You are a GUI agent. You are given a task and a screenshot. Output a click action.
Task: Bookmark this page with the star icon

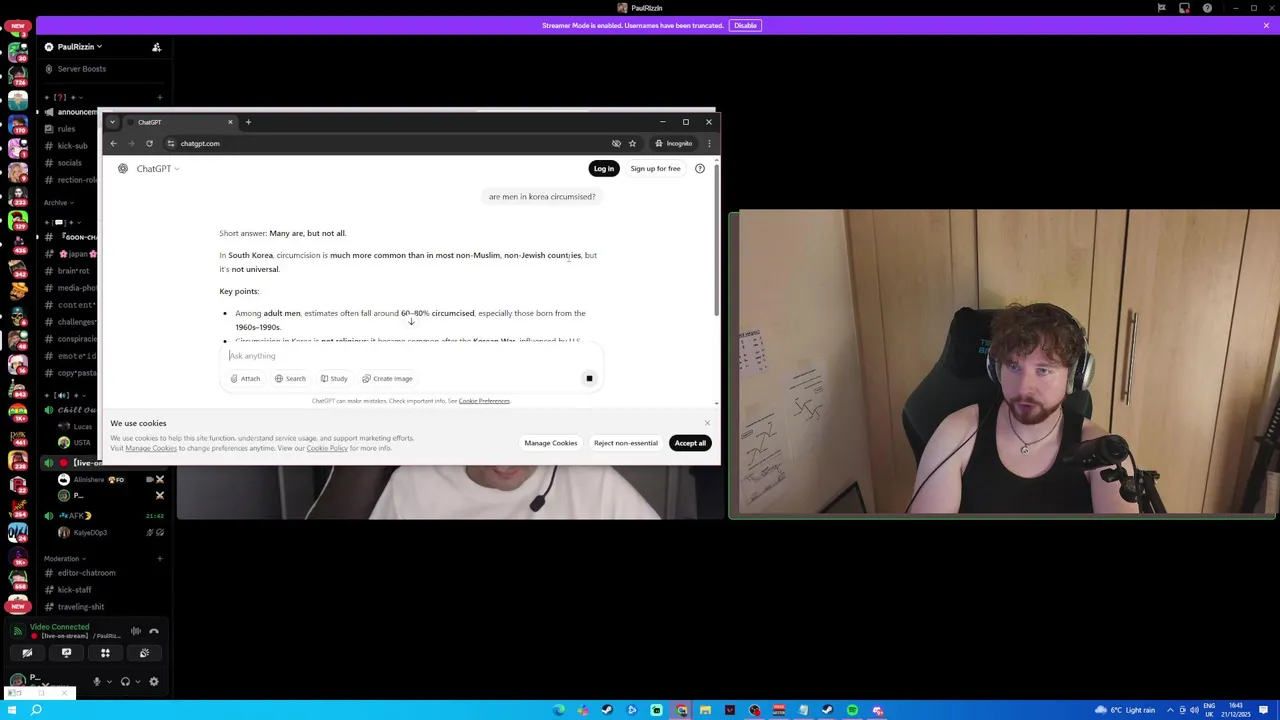(632, 143)
